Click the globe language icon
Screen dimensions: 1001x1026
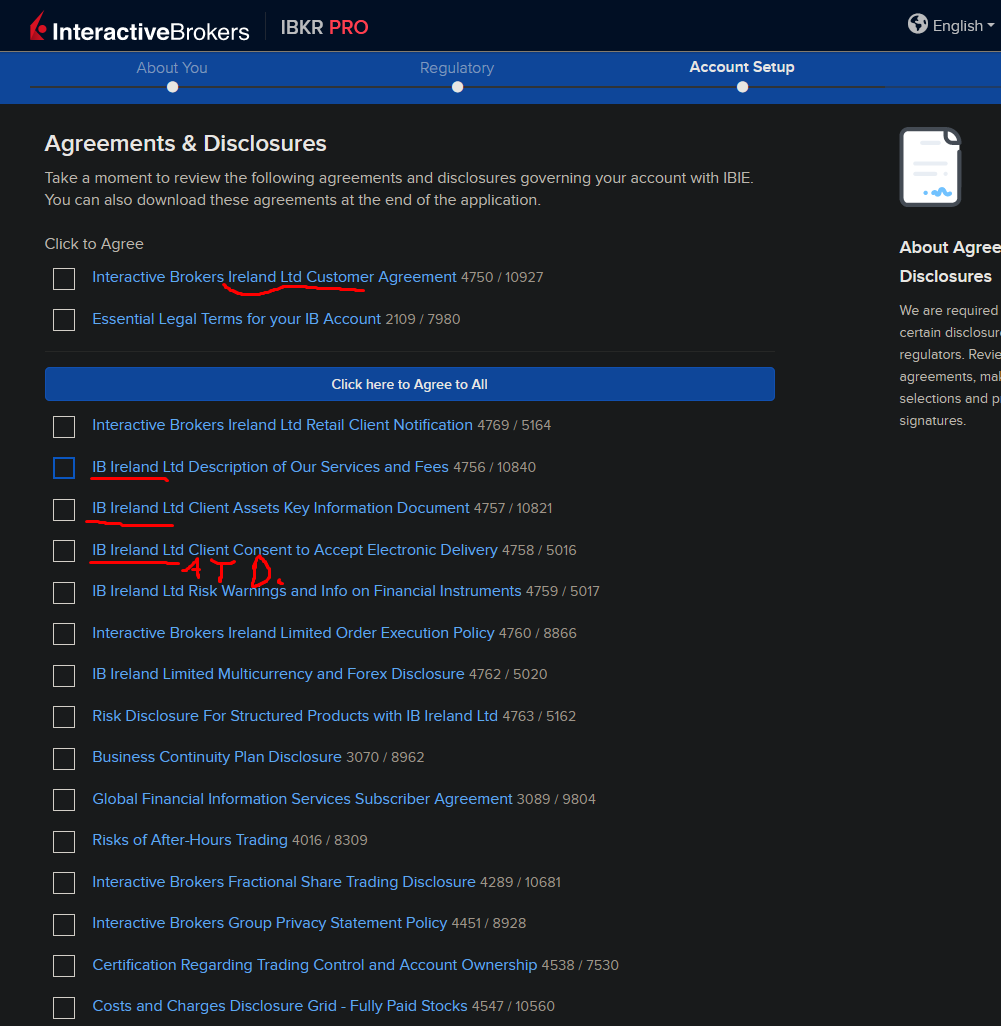917,24
